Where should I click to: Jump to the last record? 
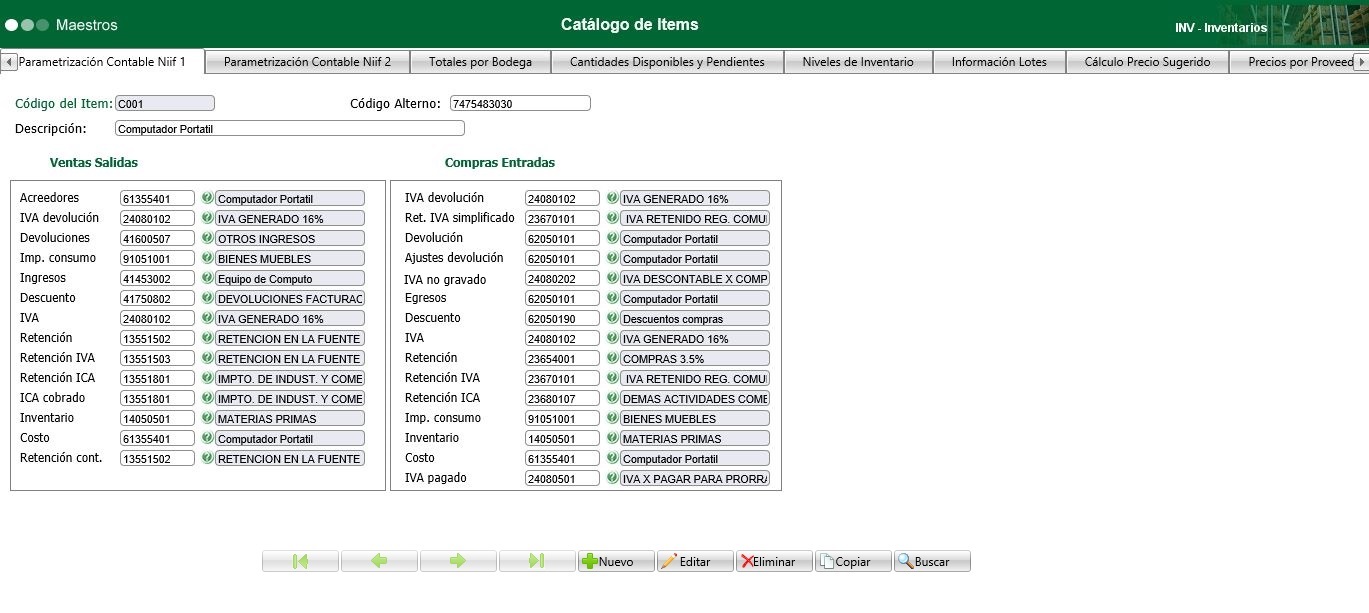coord(537,561)
